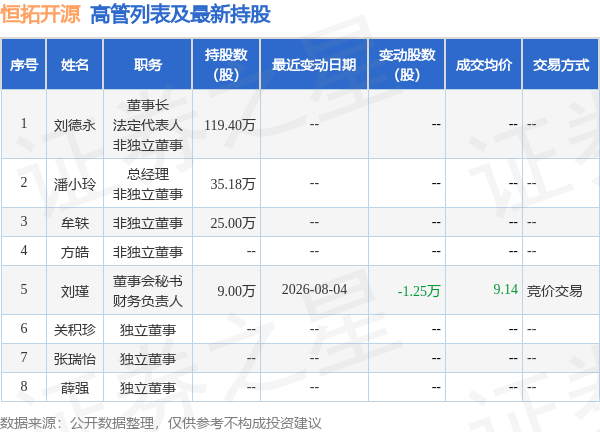Click 方皓's position 非独立董事
Screen dimensions: 600x432
tap(148, 252)
